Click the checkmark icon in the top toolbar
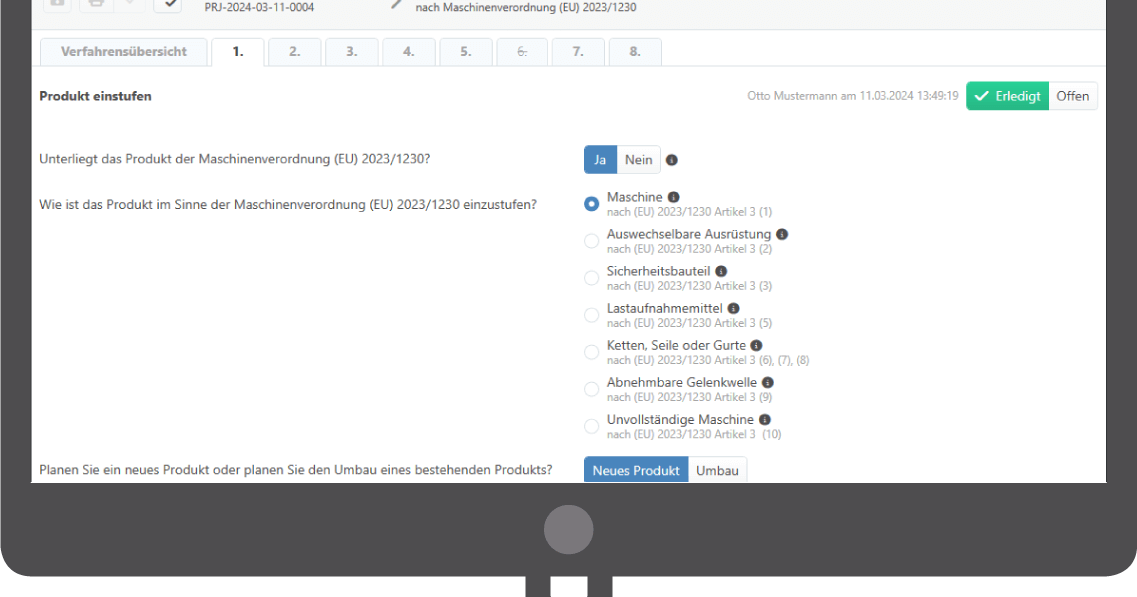The image size is (1137, 597). point(169,4)
